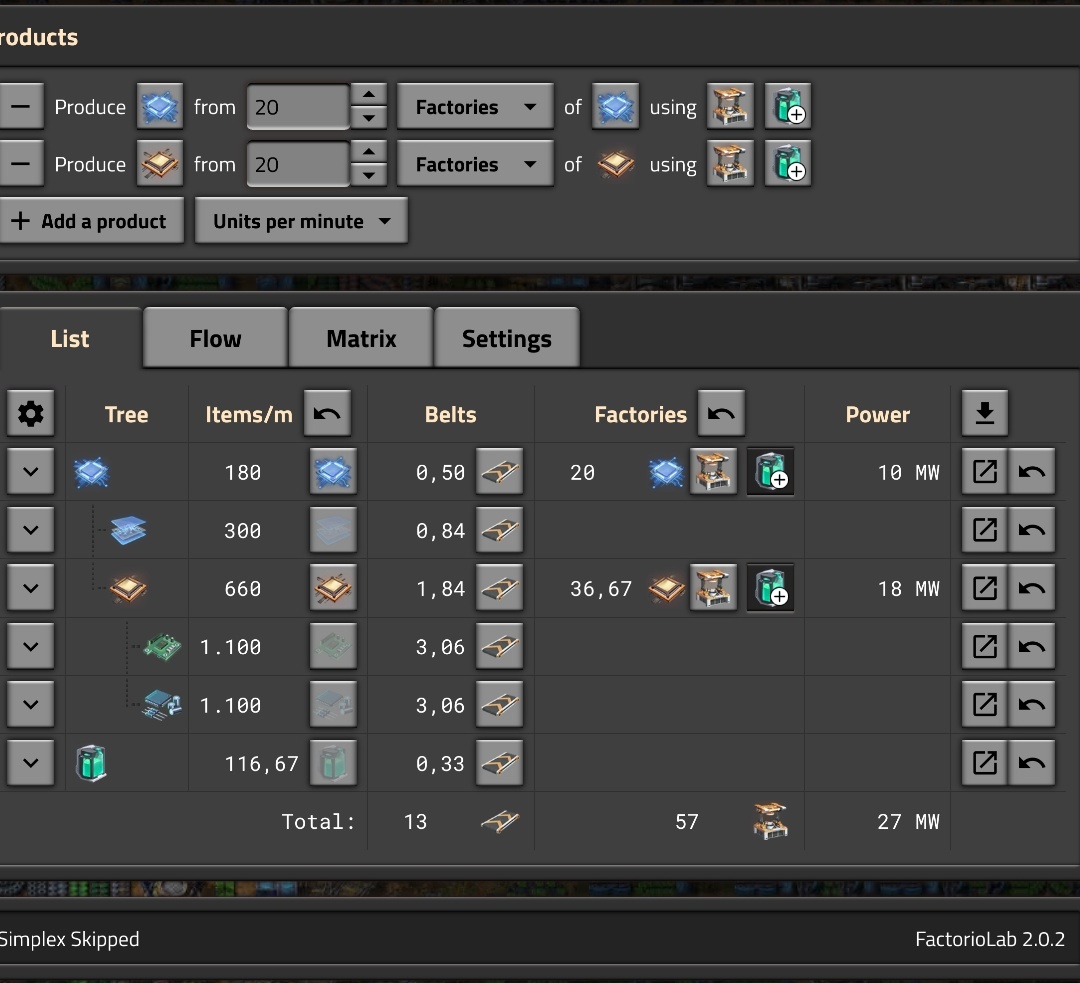Open column settings via the gear icon
Screen dimensions: 1080x983
click(x=30, y=412)
